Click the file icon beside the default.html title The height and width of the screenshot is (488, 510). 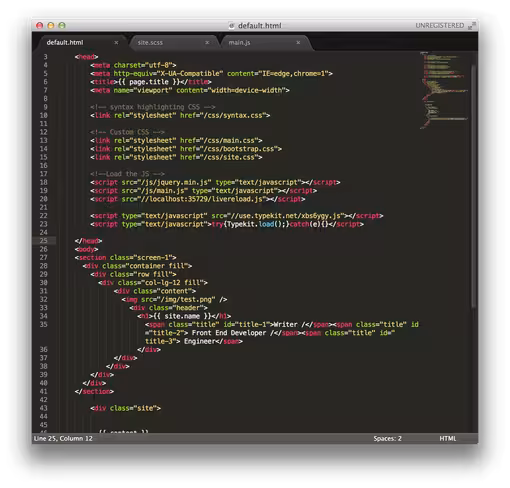point(231,26)
